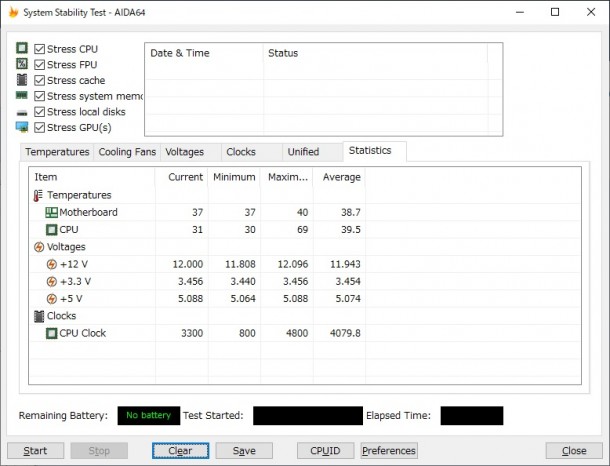
Task: Select the Voltages tab
Action: (184, 152)
